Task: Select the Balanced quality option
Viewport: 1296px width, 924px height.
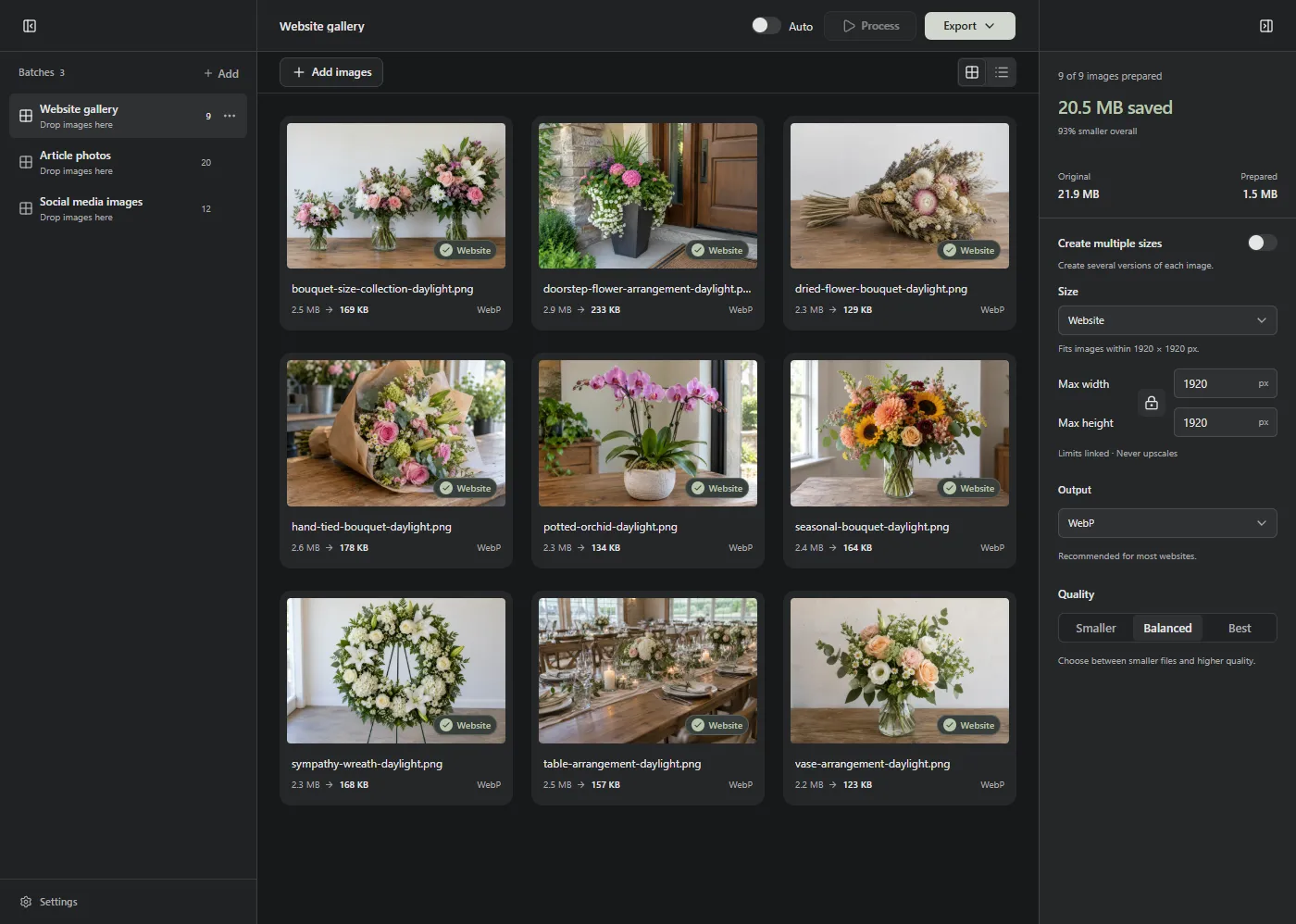Action: [x=1167, y=628]
